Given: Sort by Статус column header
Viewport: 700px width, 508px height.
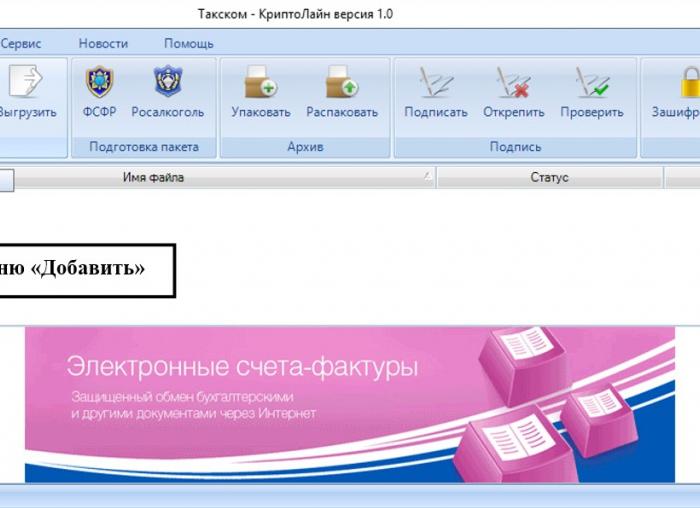Looking at the screenshot, I should (550, 178).
